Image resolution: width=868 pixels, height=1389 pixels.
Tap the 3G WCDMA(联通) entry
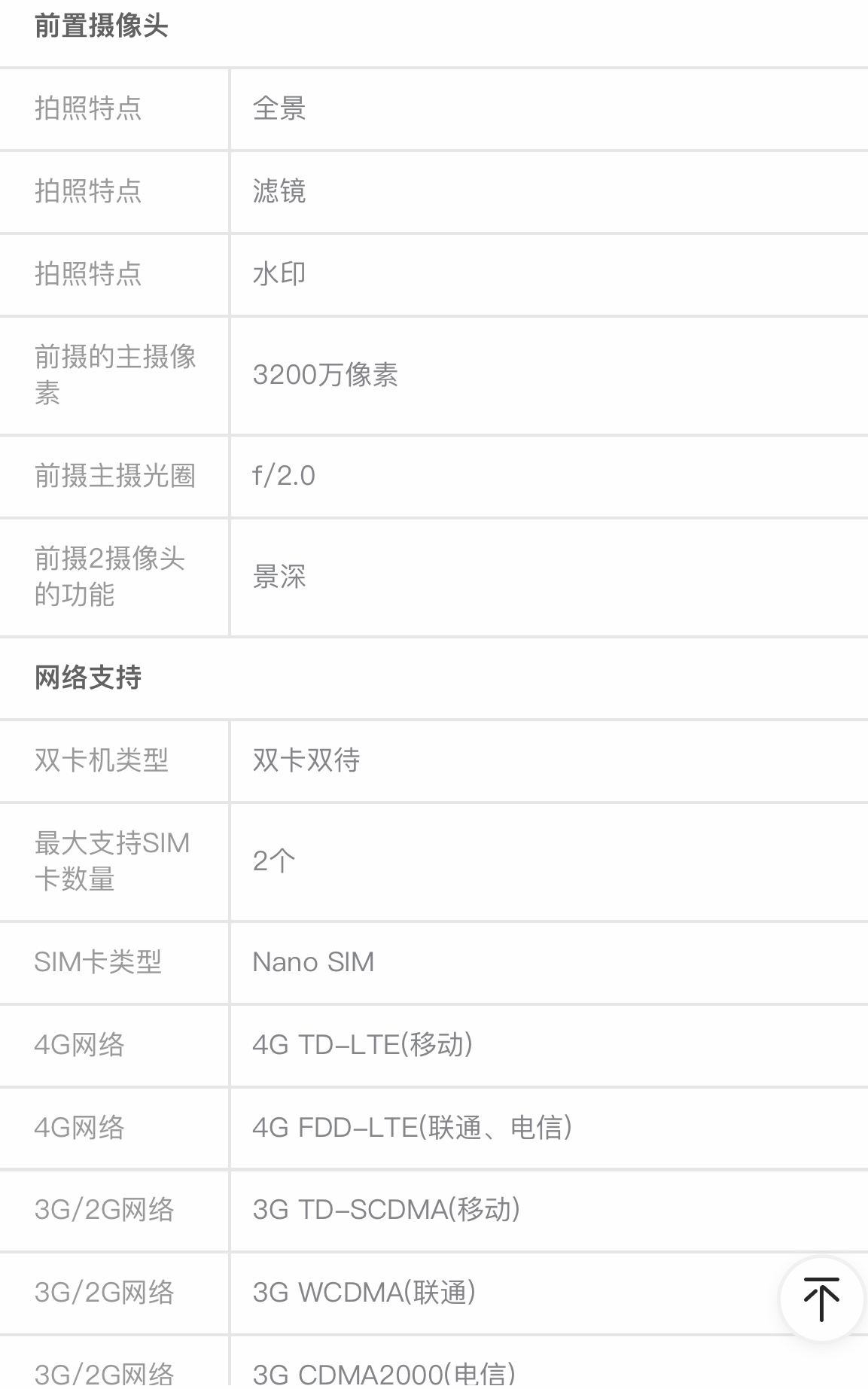[x=364, y=1293]
